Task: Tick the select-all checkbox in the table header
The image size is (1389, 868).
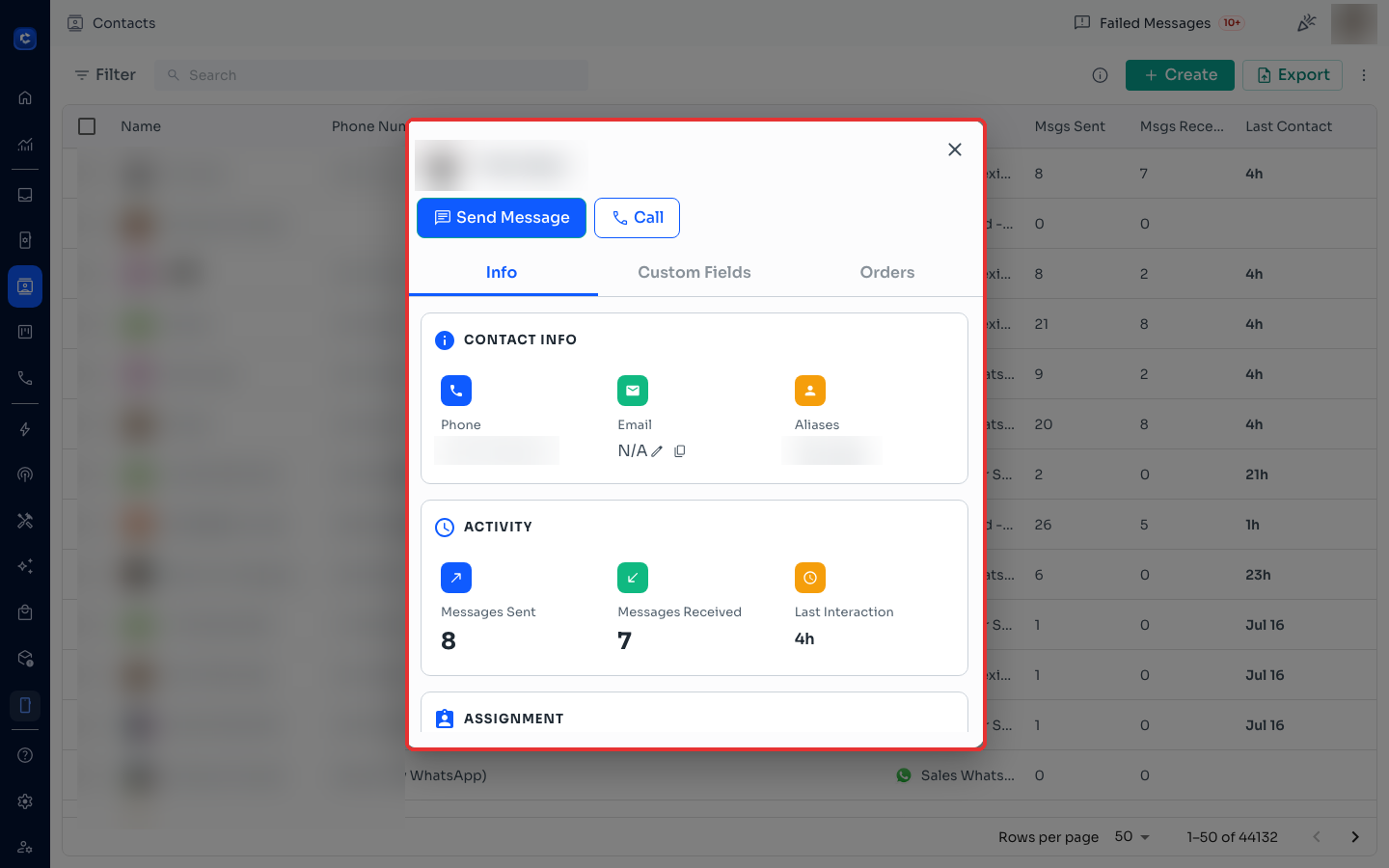Action: click(x=87, y=126)
